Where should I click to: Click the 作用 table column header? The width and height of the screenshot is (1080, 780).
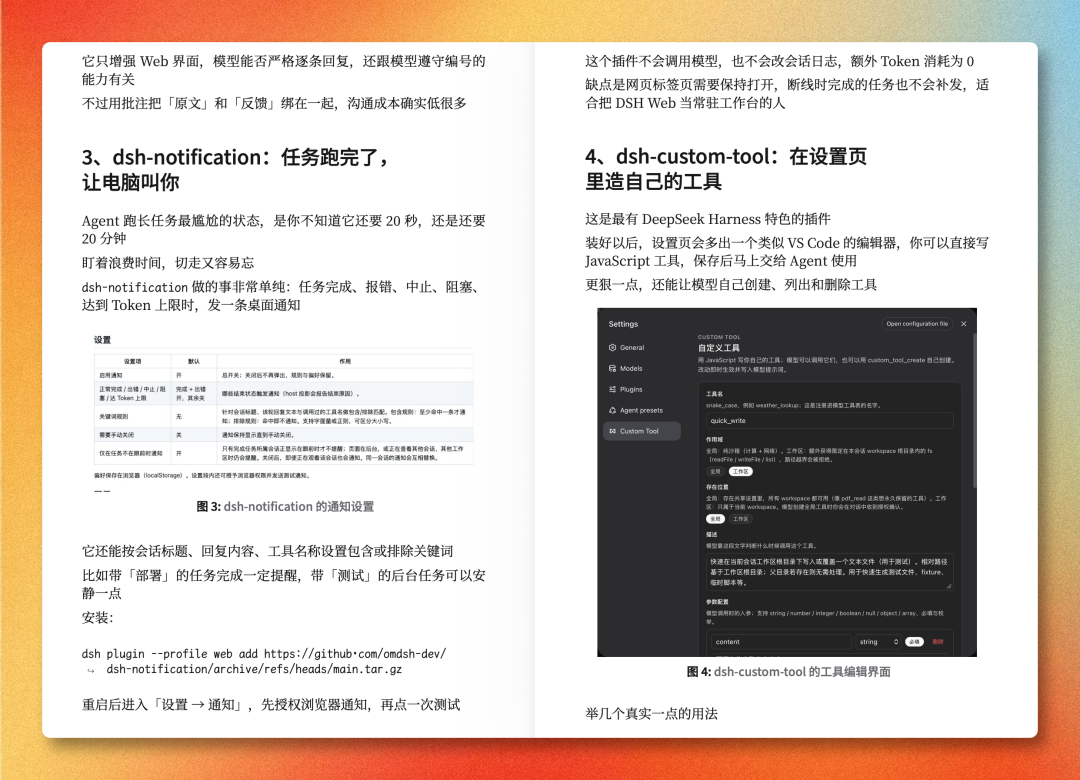(x=345, y=361)
